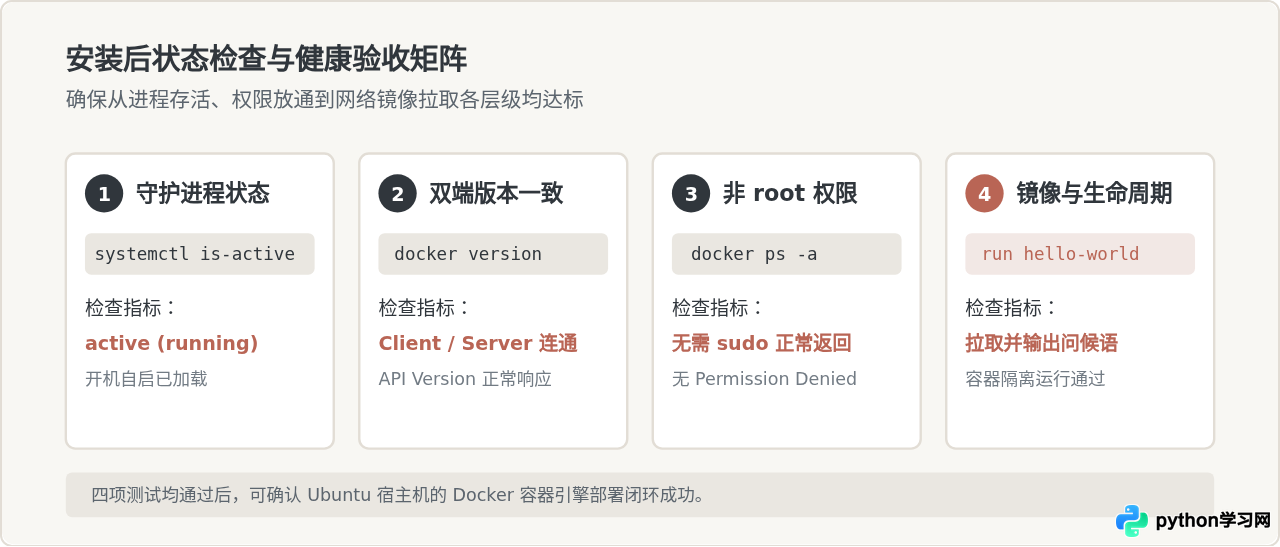Click the heading '双端版本一致'

pyautogui.click(x=496, y=193)
